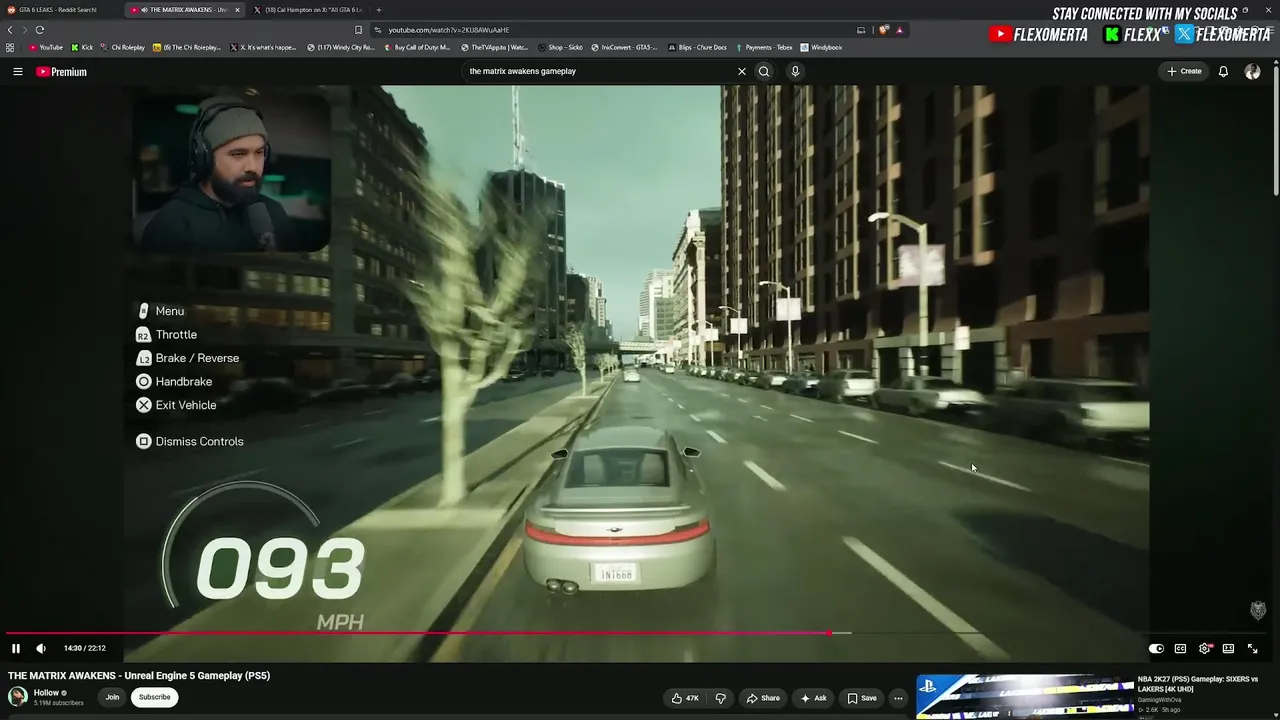The height and width of the screenshot is (720, 1280).
Task: Open a new browser tab
Action: [378, 10]
